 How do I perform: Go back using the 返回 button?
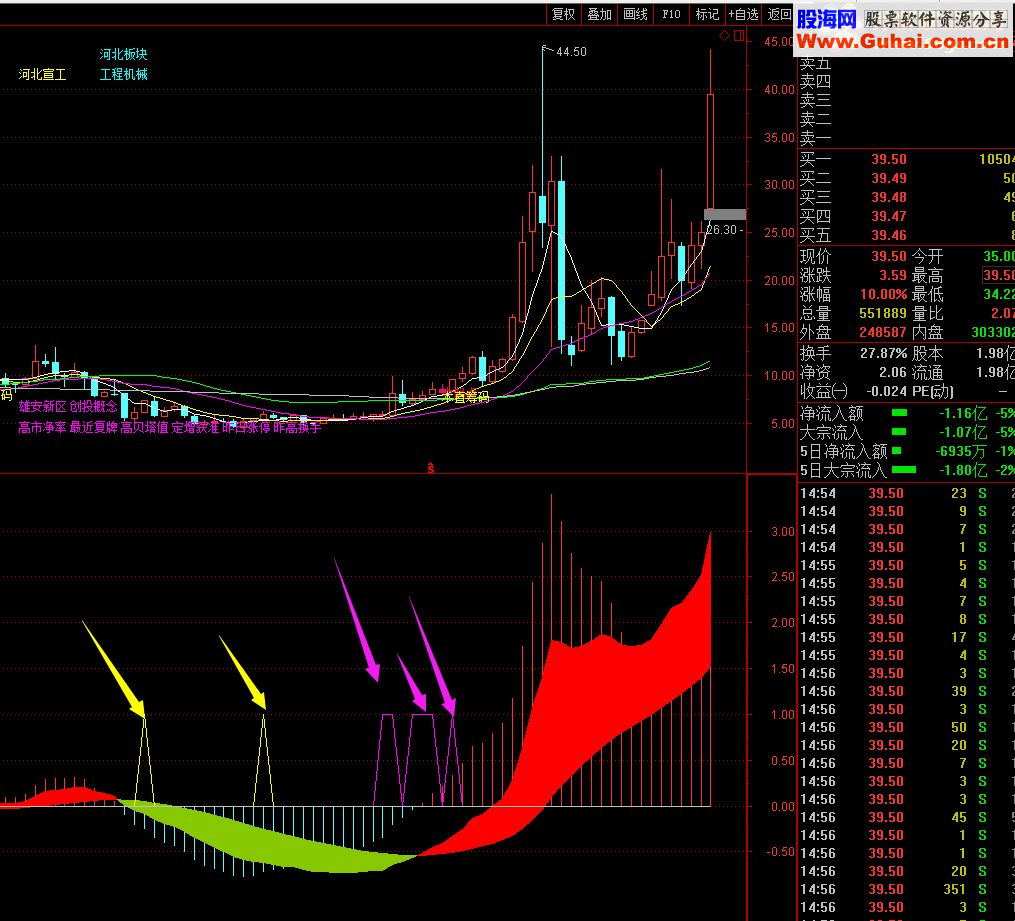pos(779,14)
